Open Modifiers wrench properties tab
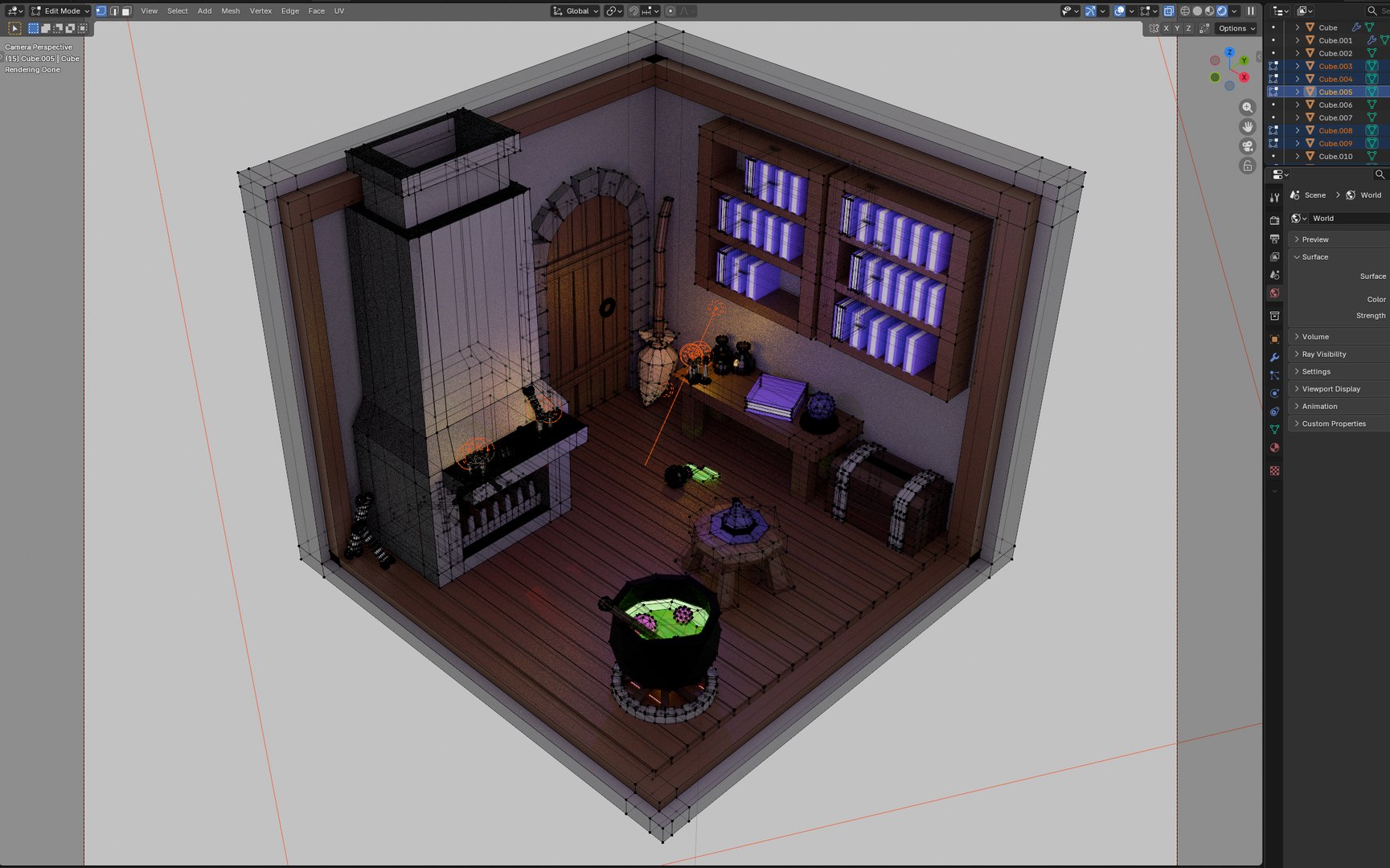Screen dimensions: 1390x868 1274,357
